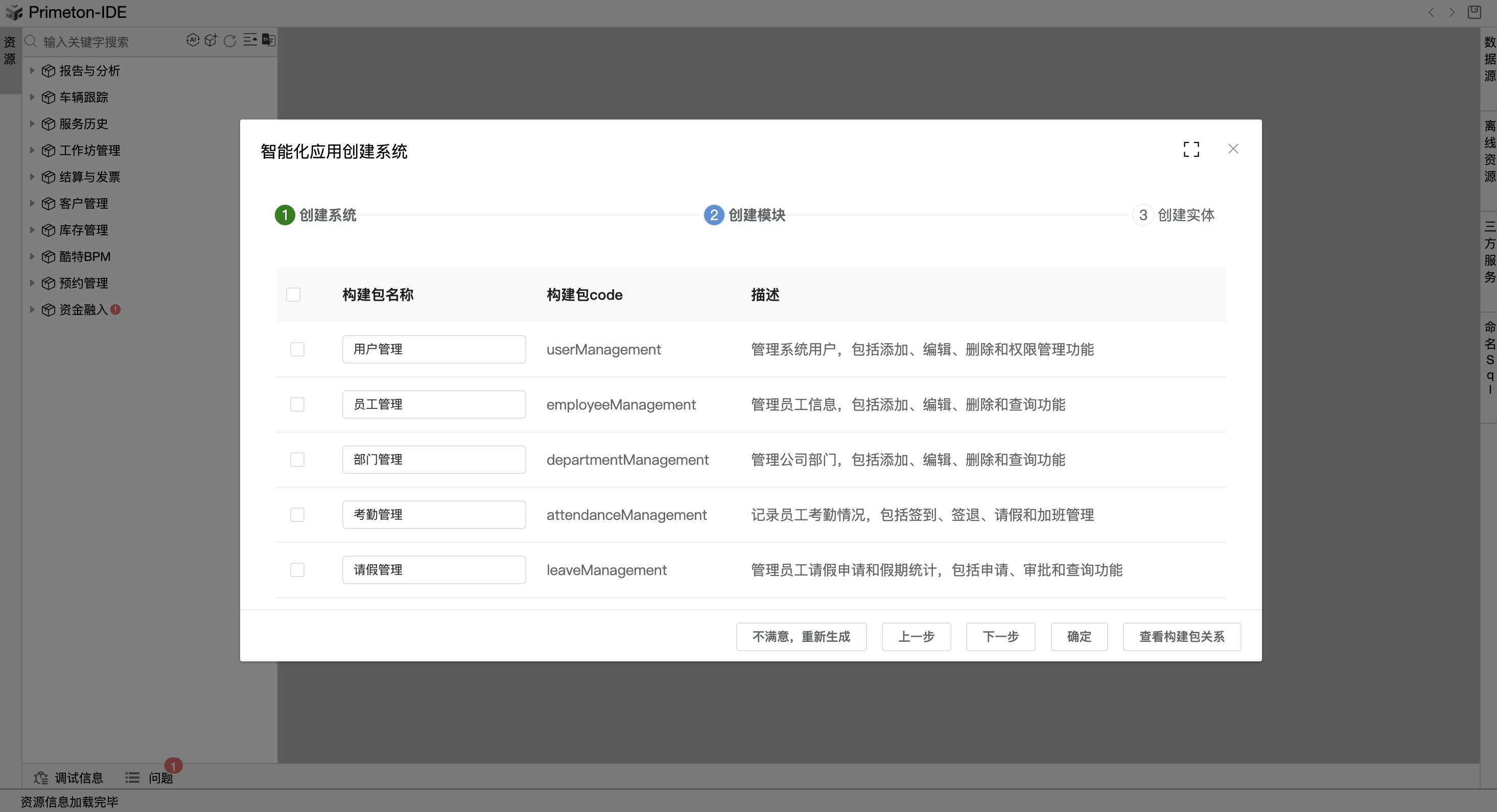This screenshot has height=812, width=1497.
Task: Click the 下一步 button
Action: pyautogui.click(x=1000, y=637)
